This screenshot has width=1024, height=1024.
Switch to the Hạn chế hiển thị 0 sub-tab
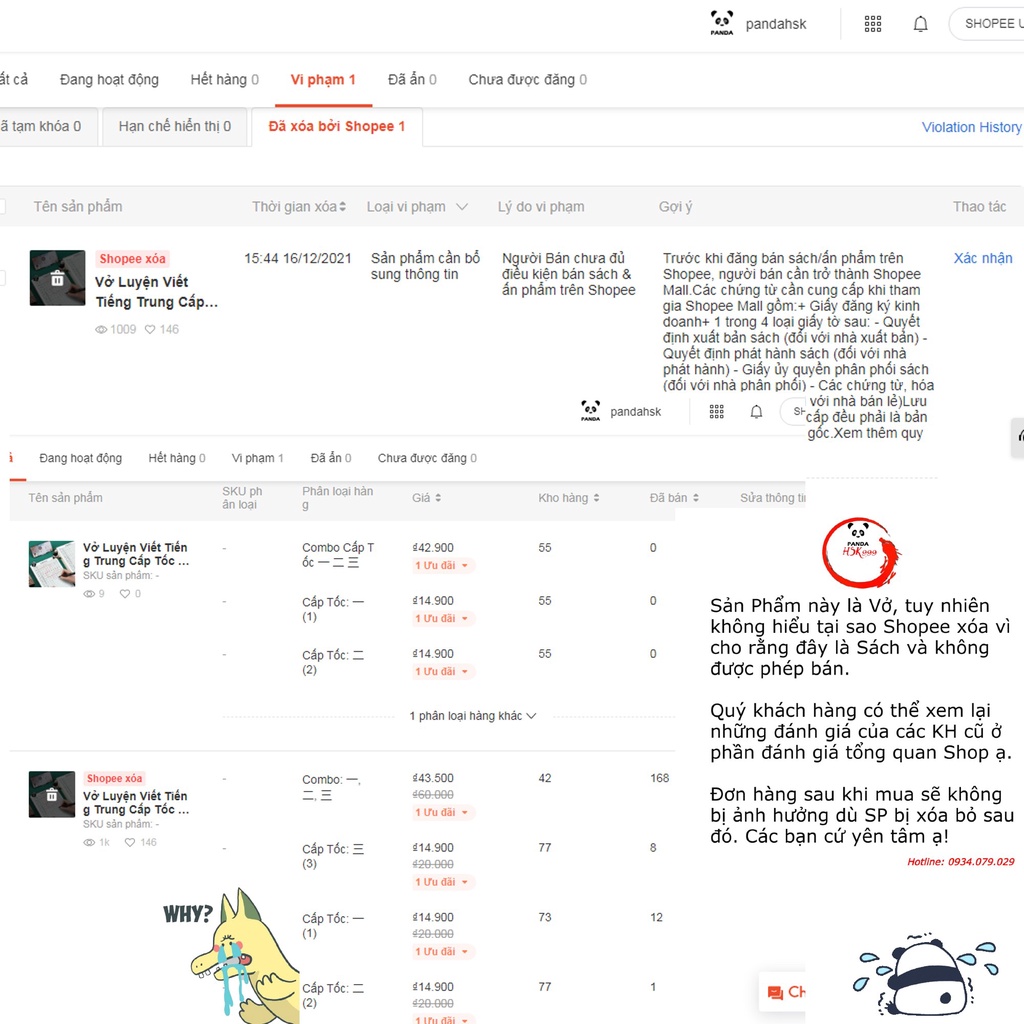175,127
